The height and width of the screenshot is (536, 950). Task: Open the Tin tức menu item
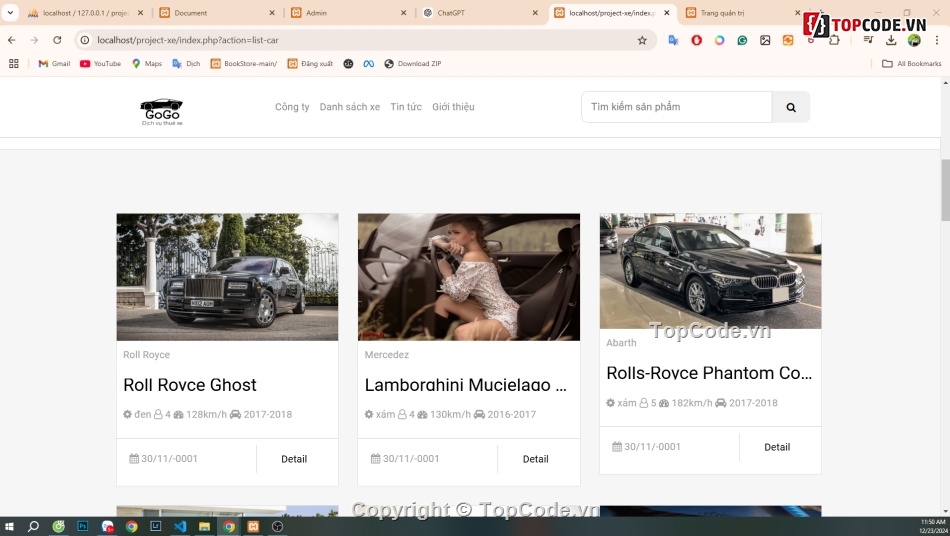click(406, 107)
